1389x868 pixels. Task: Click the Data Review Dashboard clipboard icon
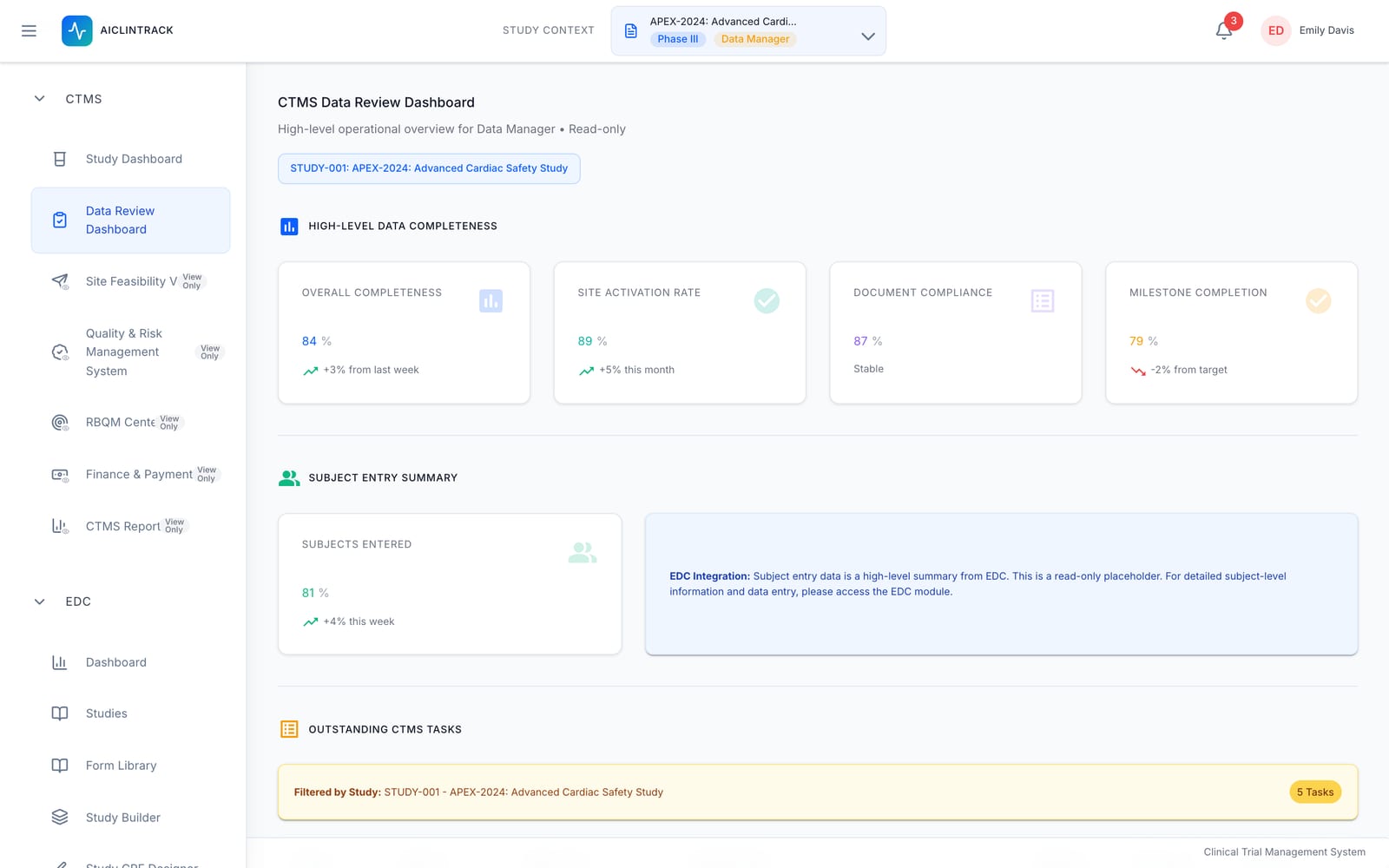(x=60, y=220)
